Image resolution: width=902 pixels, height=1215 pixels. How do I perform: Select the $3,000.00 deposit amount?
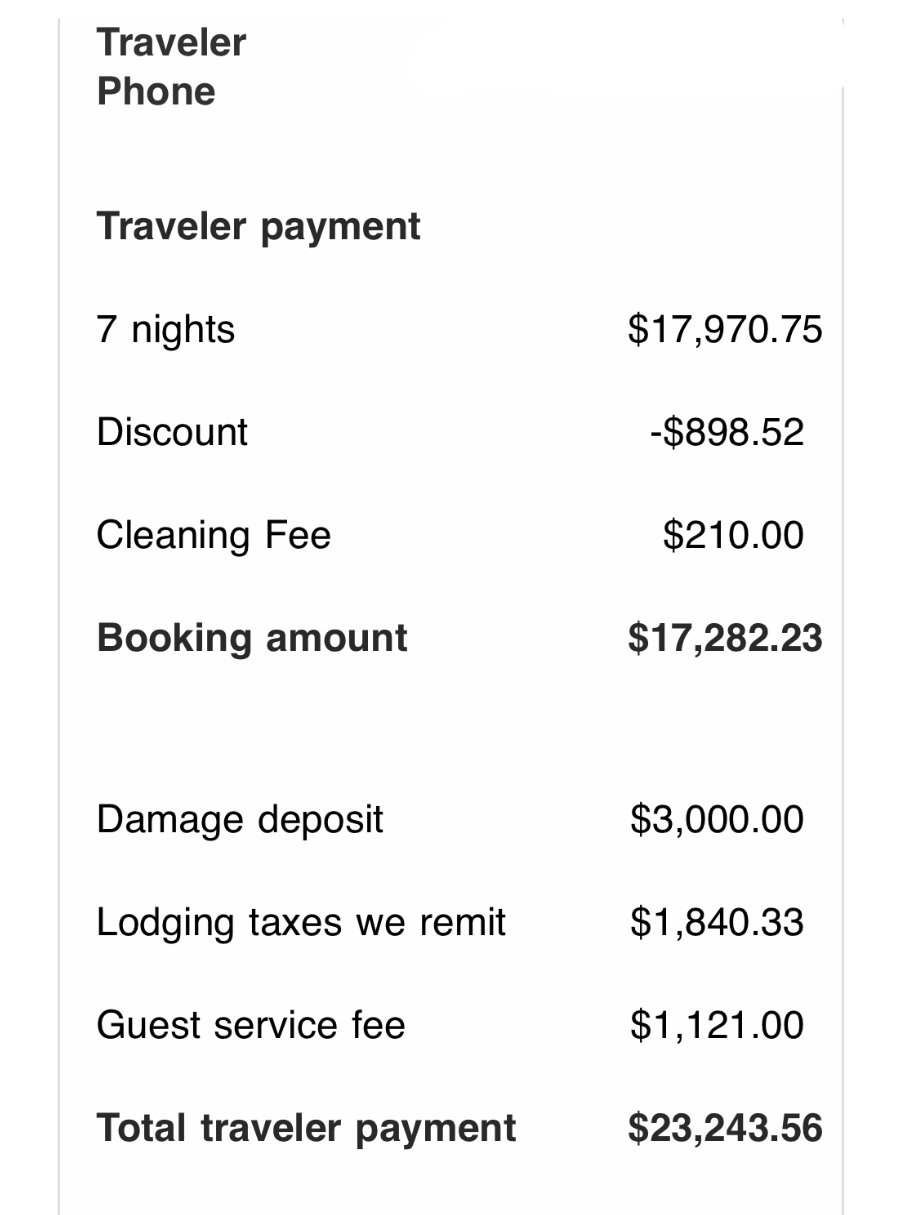coord(717,820)
